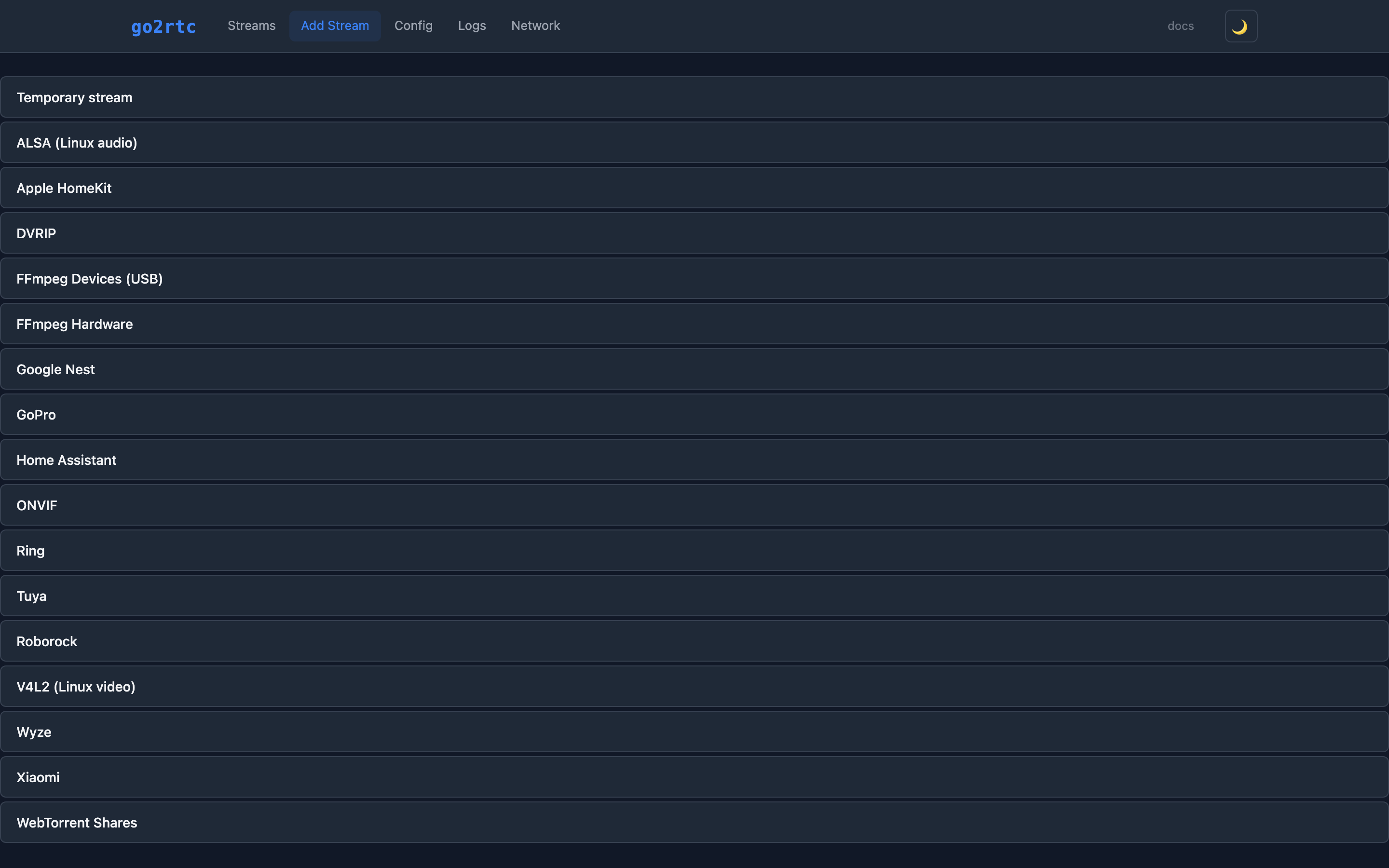The width and height of the screenshot is (1389, 868).
Task: Expand the Temporary stream section
Action: 694,97
